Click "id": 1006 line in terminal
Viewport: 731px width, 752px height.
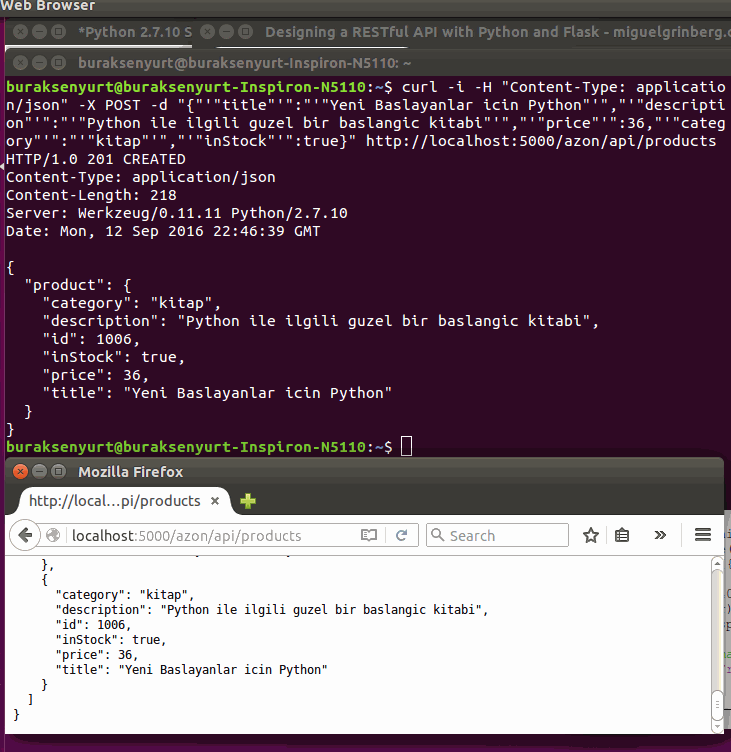(91, 339)
